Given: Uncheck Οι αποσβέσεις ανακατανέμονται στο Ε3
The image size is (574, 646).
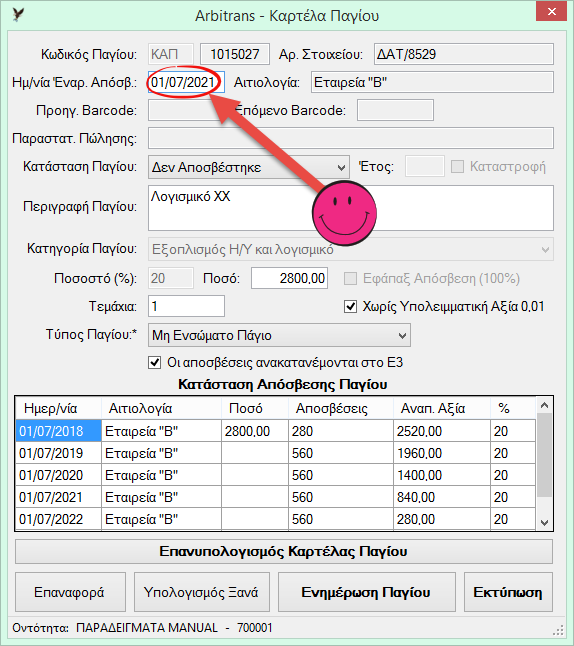Looking at the screenshot, I should [155, 363].
